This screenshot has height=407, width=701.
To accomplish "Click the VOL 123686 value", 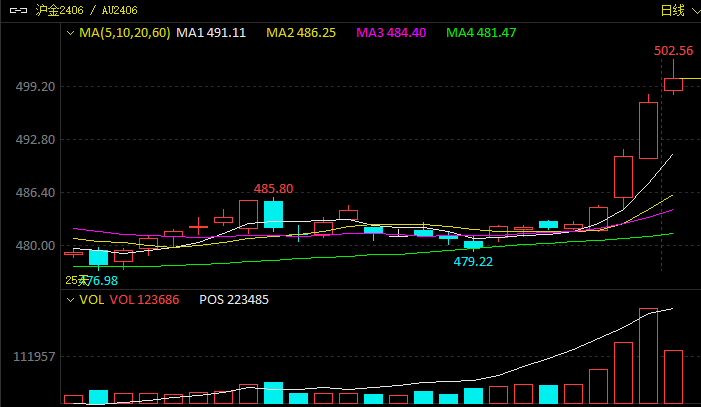I will [144, 300].
